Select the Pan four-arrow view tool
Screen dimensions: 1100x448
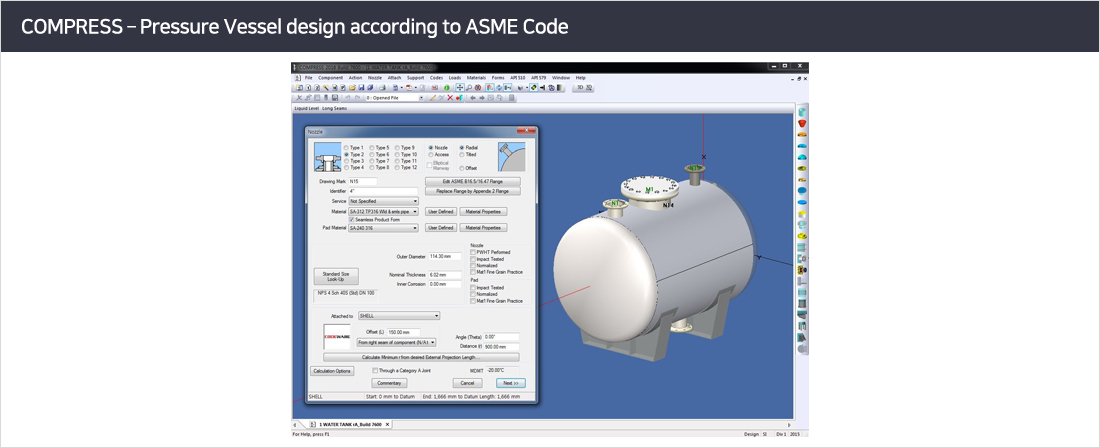460,88
